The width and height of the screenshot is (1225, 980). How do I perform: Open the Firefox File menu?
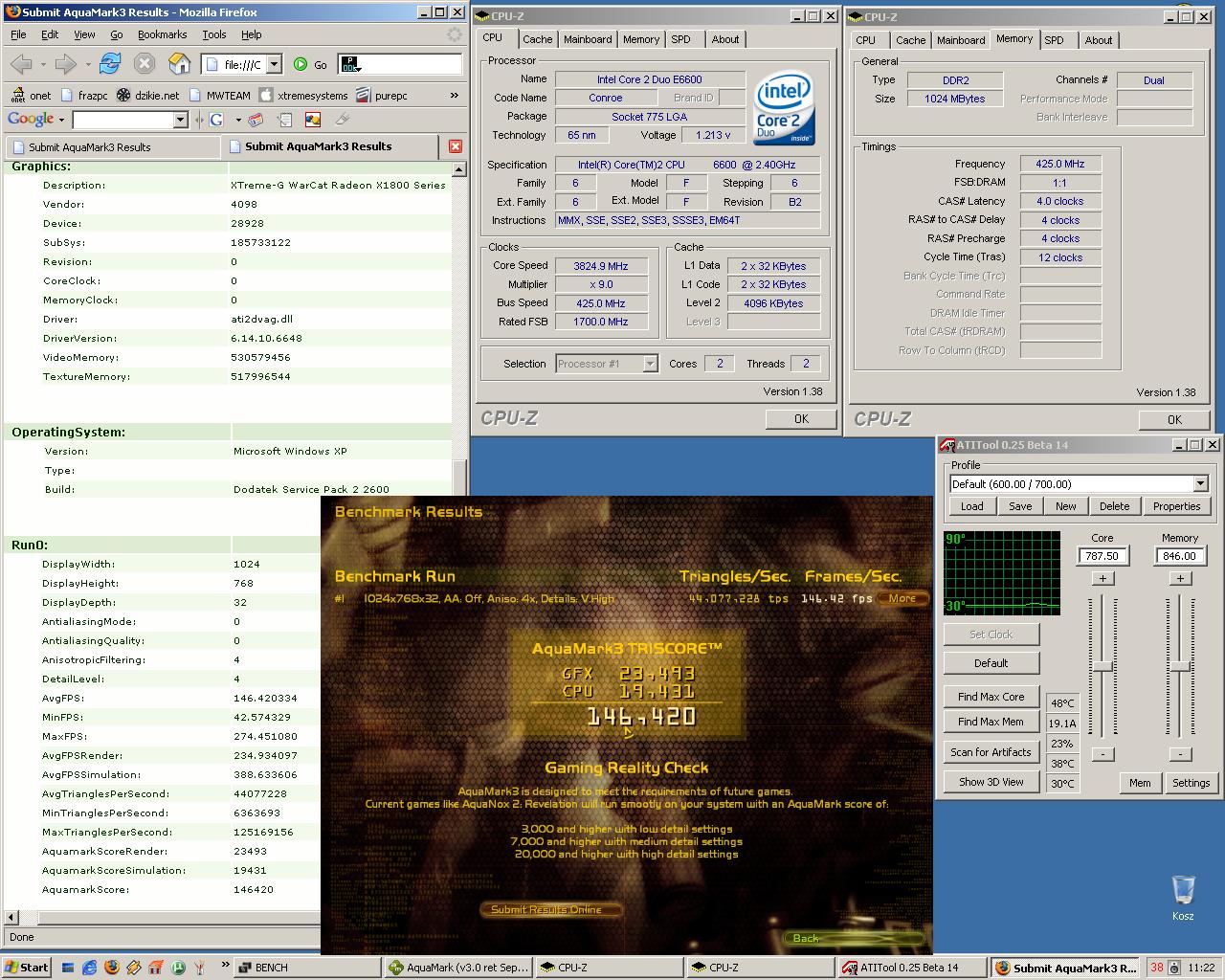pos(18,34)
